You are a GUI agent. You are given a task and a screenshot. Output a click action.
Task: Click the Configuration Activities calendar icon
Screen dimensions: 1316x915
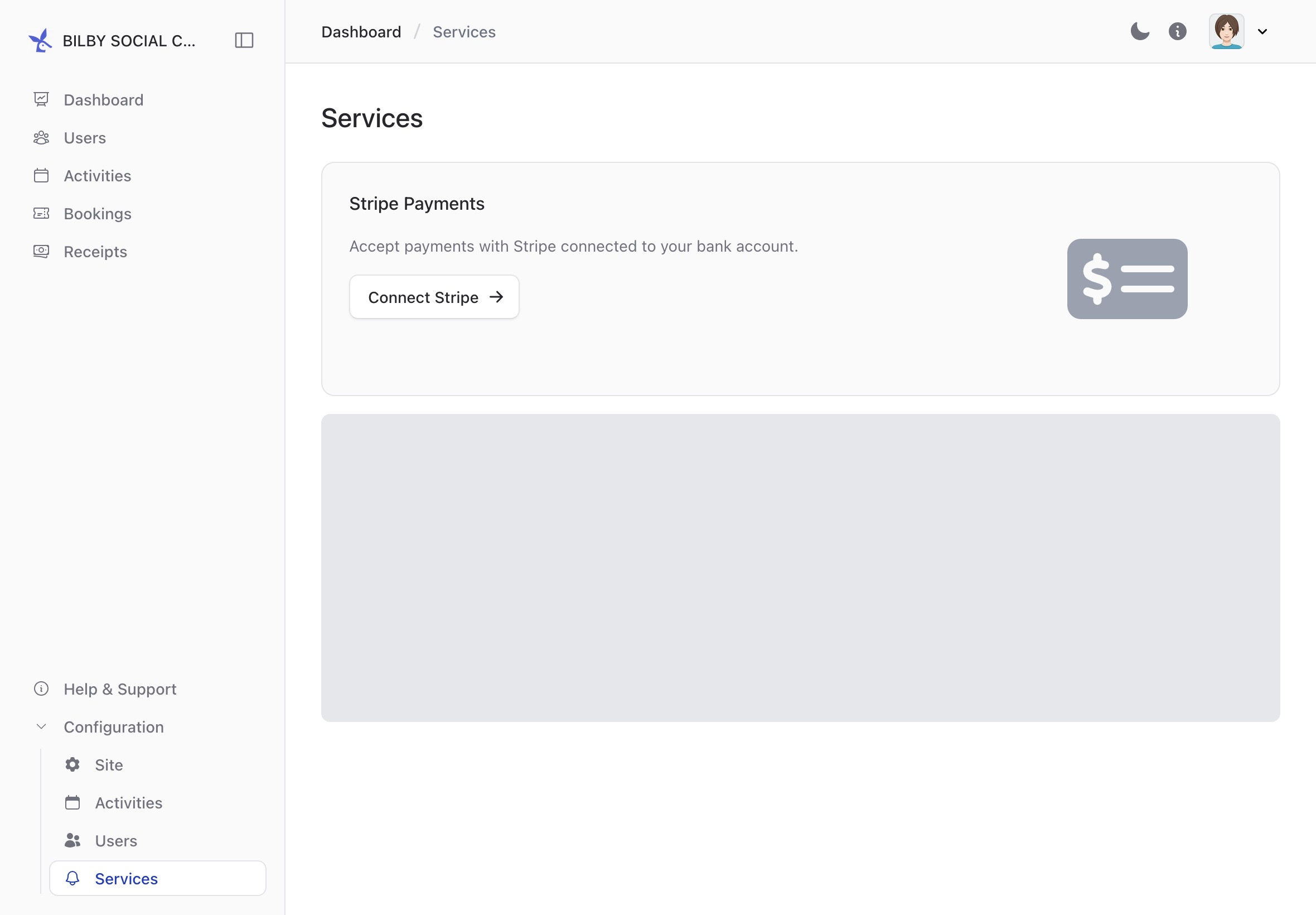[x=72, y=802]
